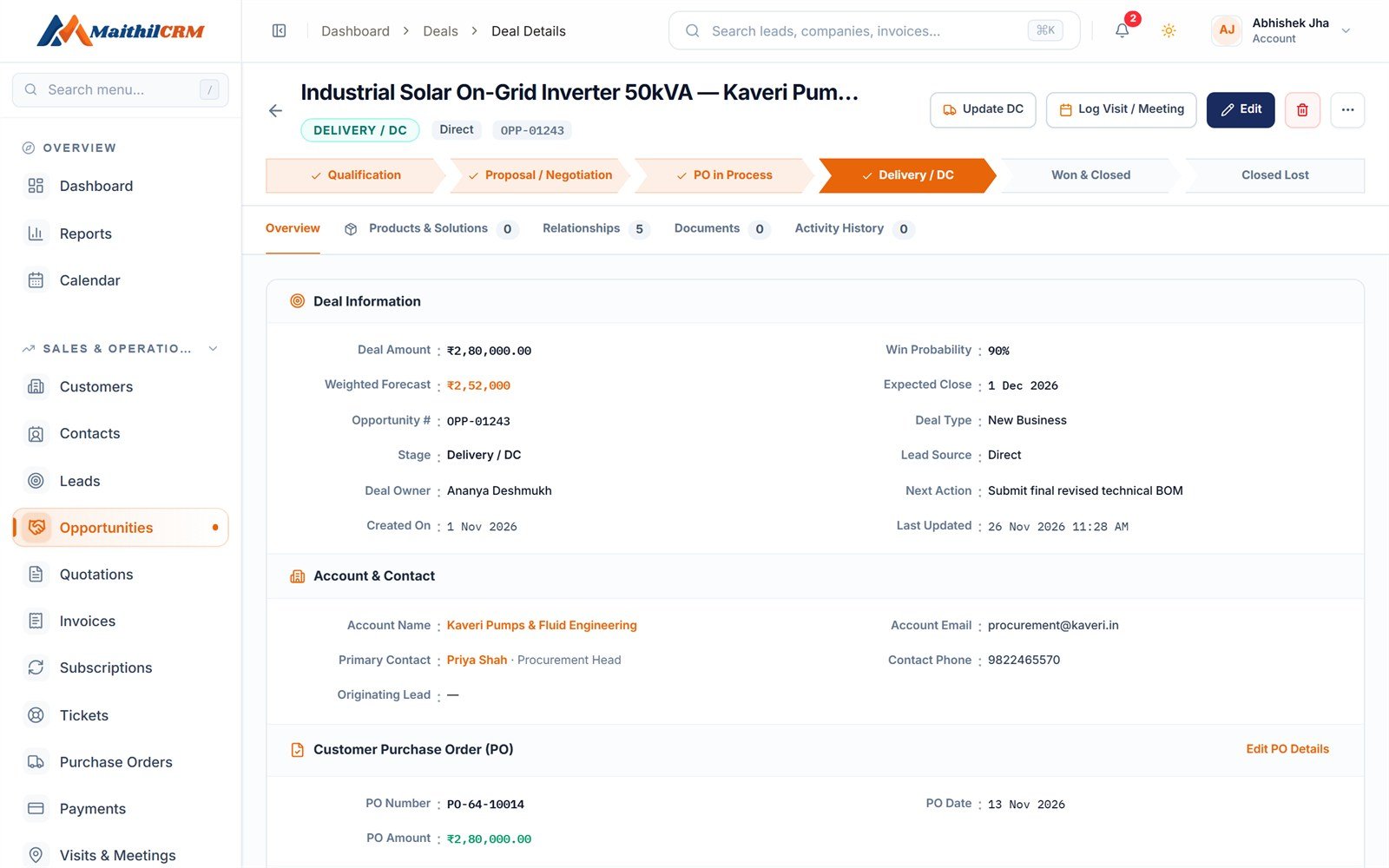Click PO number PO-64-10014
The height and width of the screenshot is (868, 1389).
tap(485, 805)
